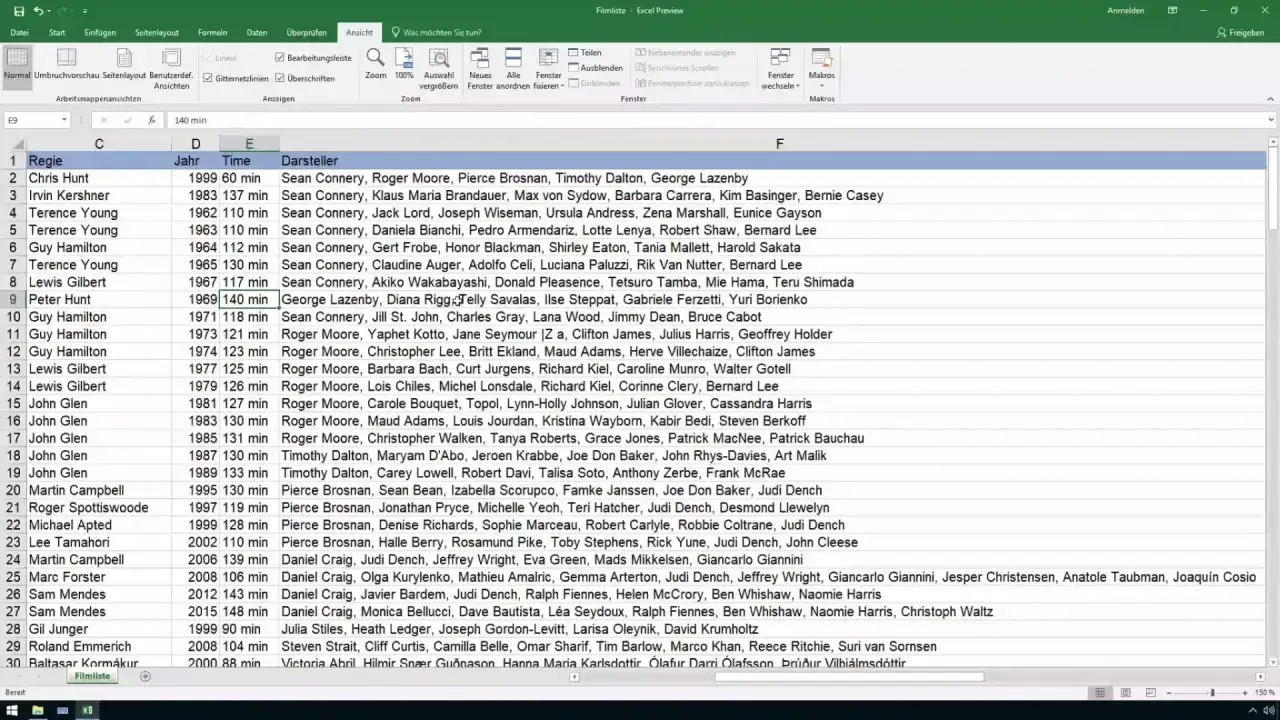This screenshot has height=720, width=1280.
Task: Click the Teilen split window button
Action: (x=585, y=52)
